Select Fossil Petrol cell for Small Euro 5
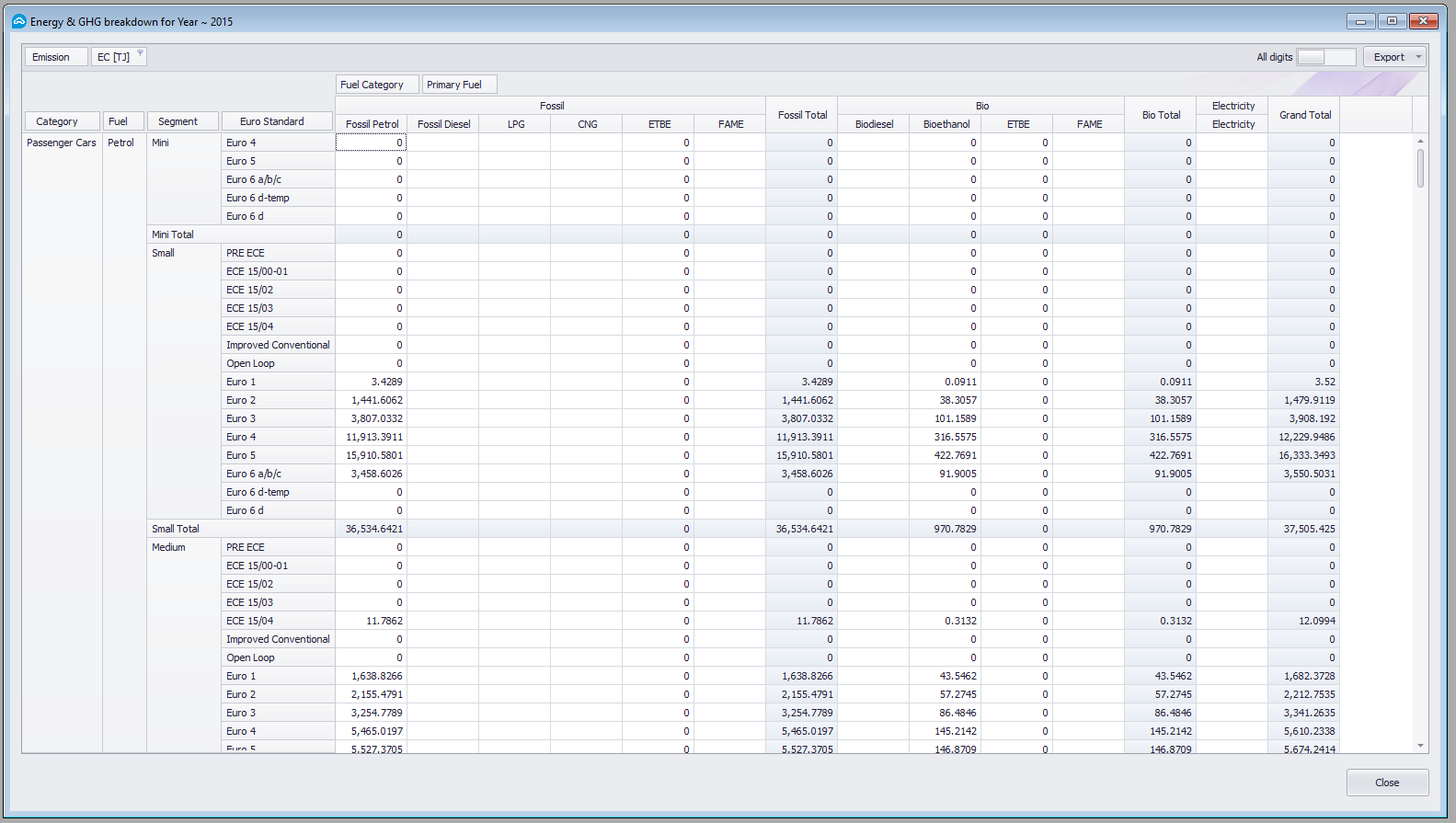 click(x=371, y=455)
